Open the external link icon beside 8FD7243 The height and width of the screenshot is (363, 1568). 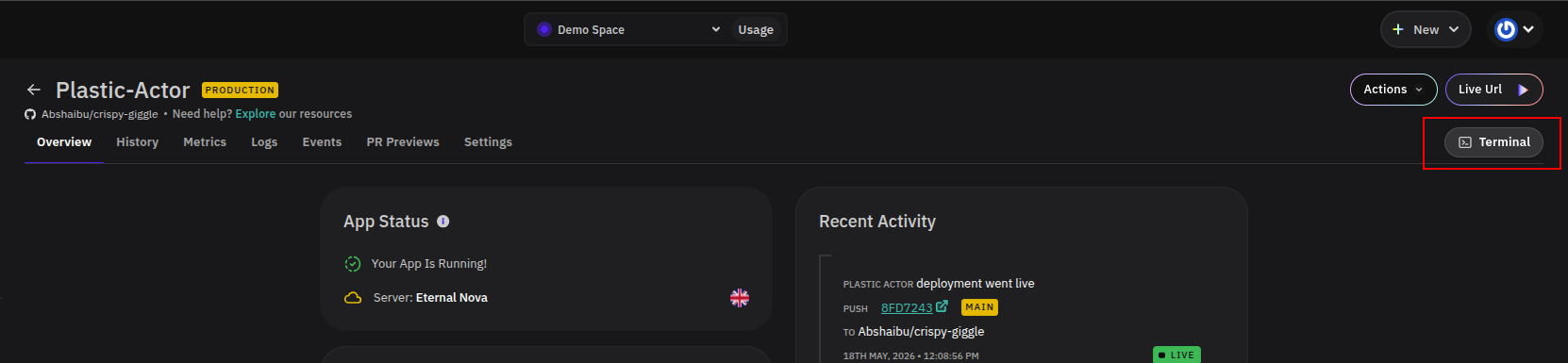942,306
